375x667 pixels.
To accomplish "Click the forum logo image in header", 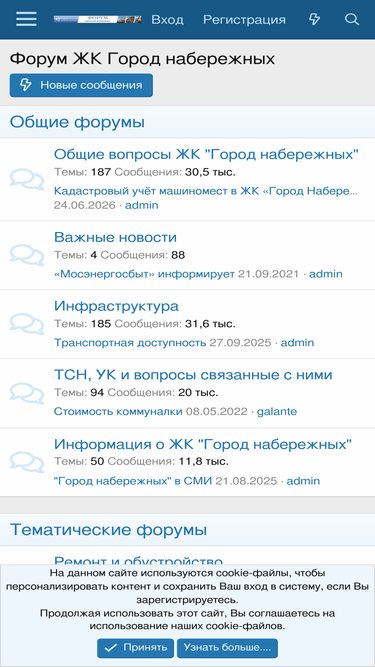I will pos(97,19).
